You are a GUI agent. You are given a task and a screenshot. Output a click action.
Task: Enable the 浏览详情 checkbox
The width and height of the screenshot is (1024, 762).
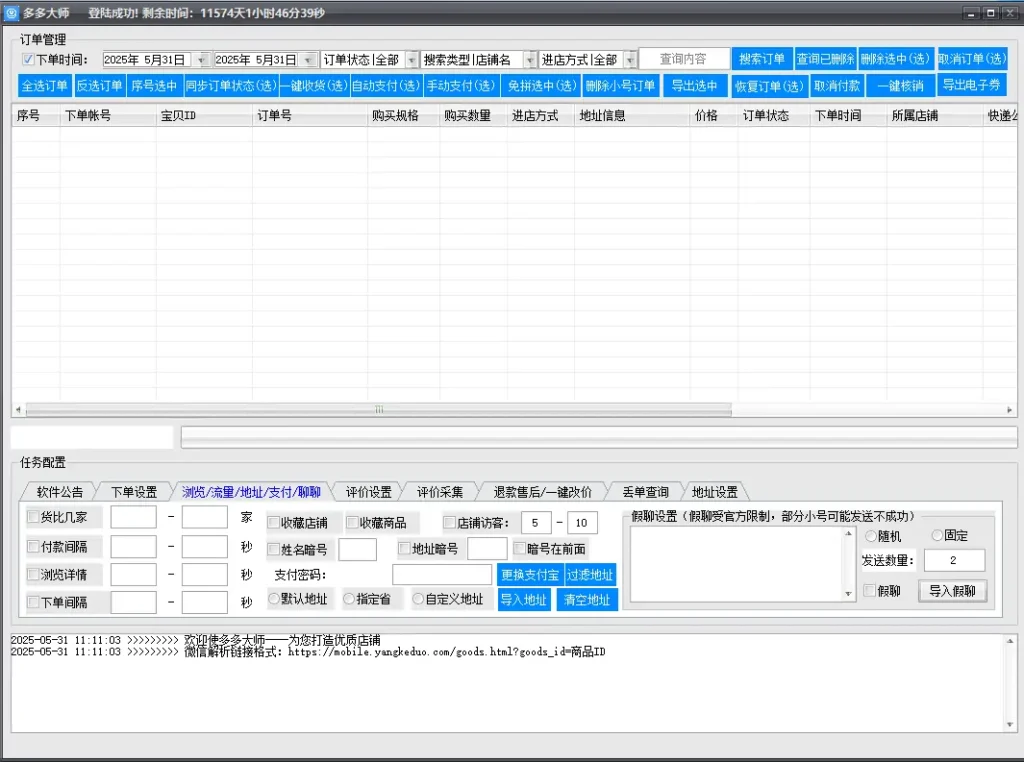(33, 575)
